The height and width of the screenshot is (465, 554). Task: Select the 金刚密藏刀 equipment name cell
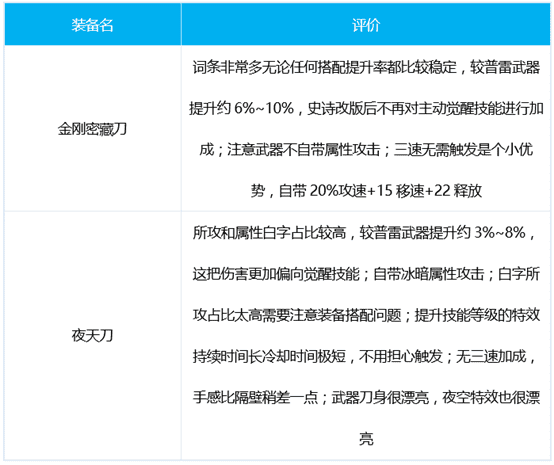pyautogui.click(x=93, y=129)
